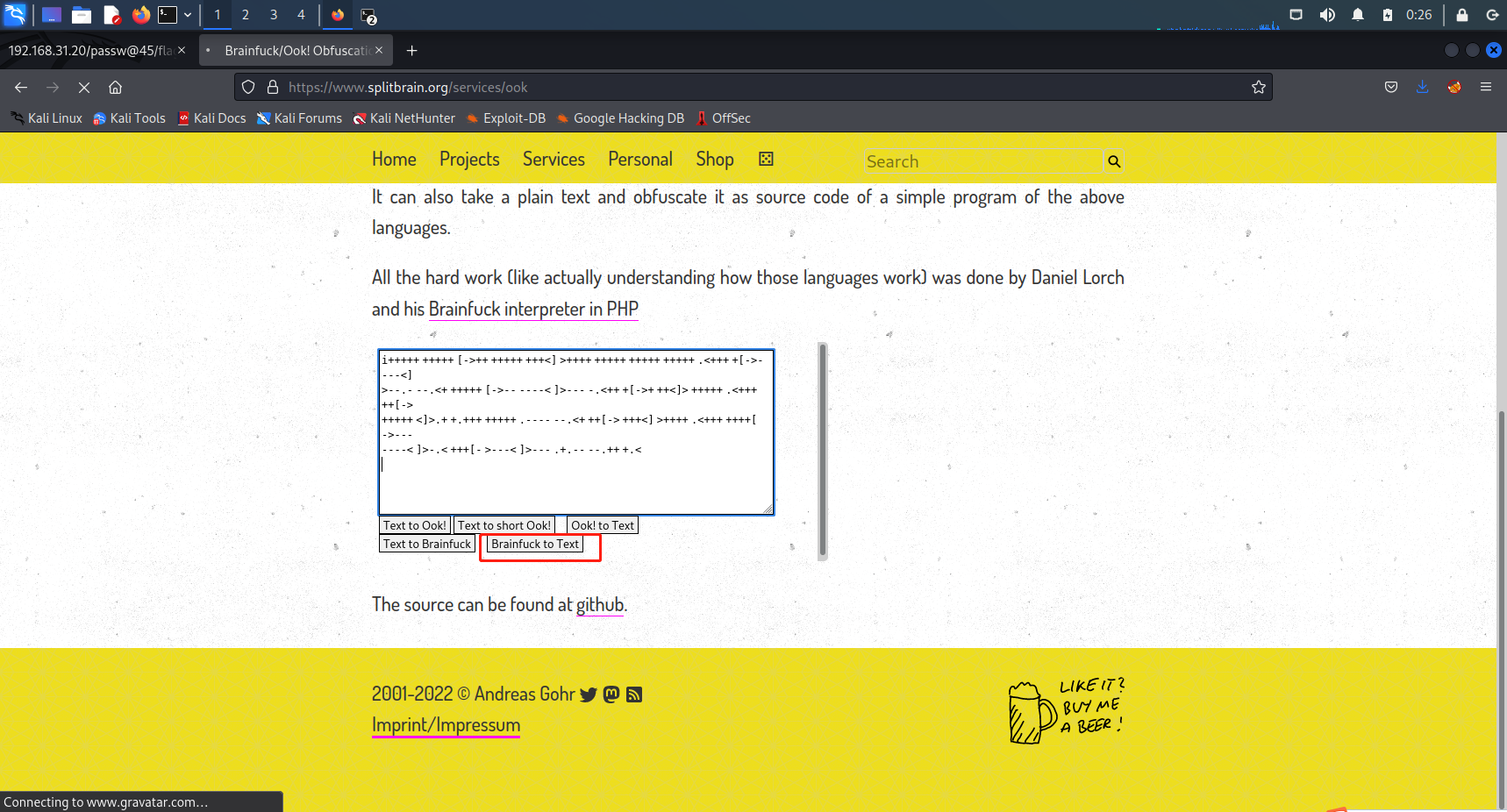Open the Kali Forums bookmark

[x=299, y=118]
